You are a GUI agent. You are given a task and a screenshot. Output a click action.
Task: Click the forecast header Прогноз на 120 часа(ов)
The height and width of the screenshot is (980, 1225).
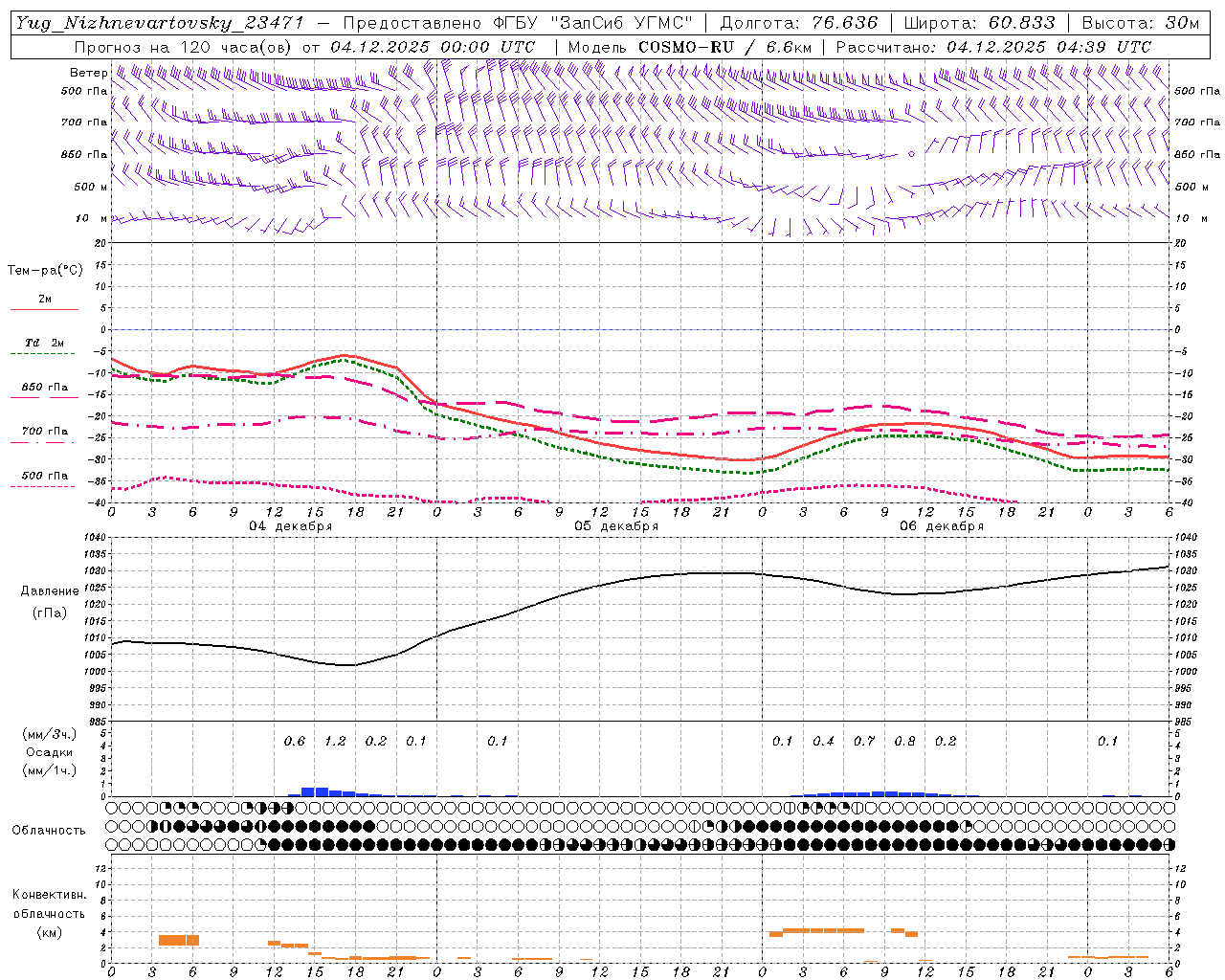point(184,47)
